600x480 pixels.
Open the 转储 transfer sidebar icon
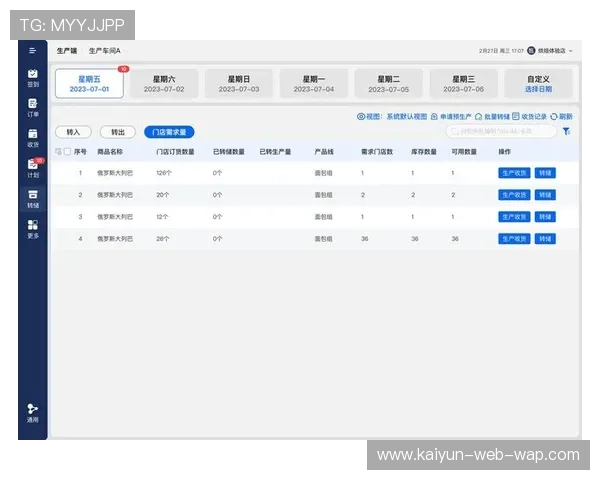(x=33, y=199)
